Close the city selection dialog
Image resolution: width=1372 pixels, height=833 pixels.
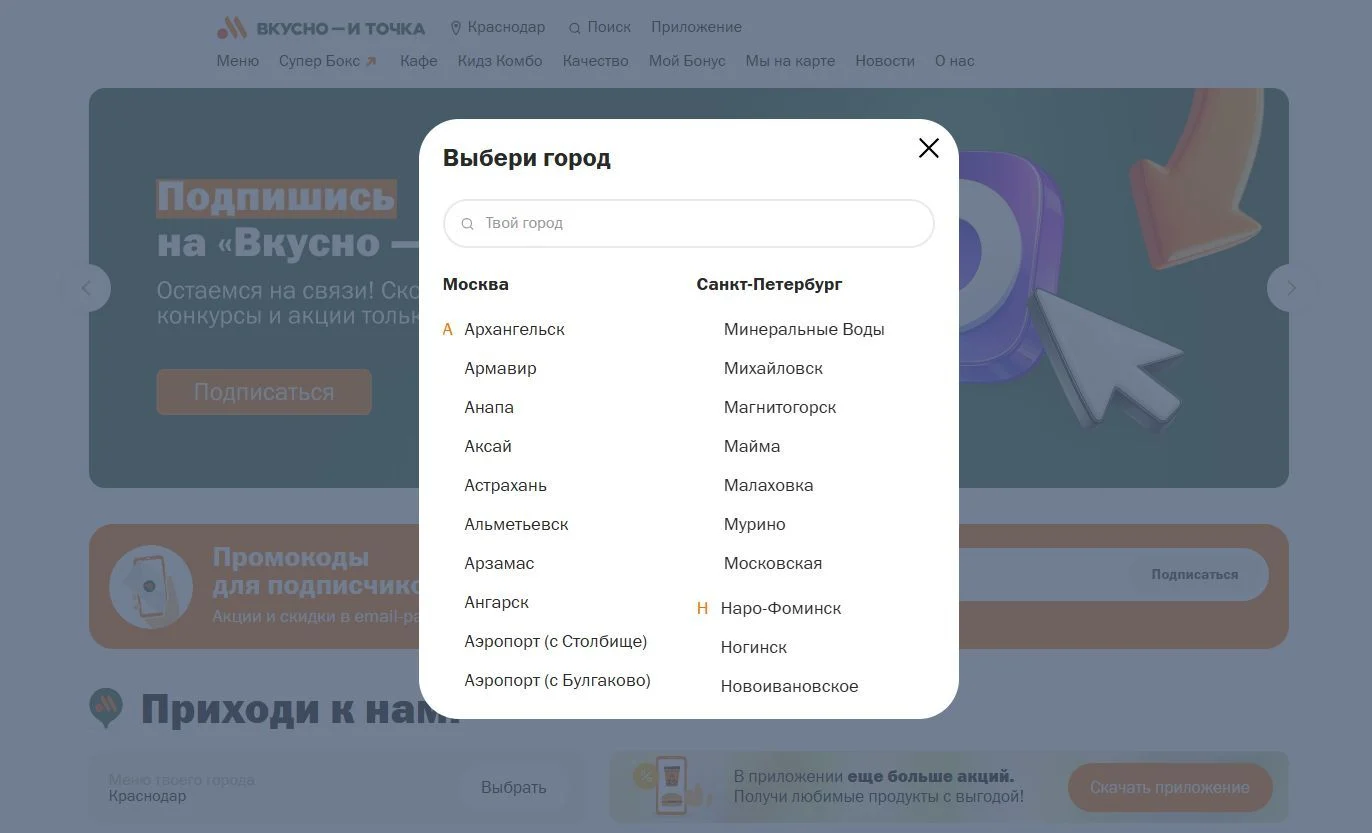pyautogui.click(x=928, y=148)
